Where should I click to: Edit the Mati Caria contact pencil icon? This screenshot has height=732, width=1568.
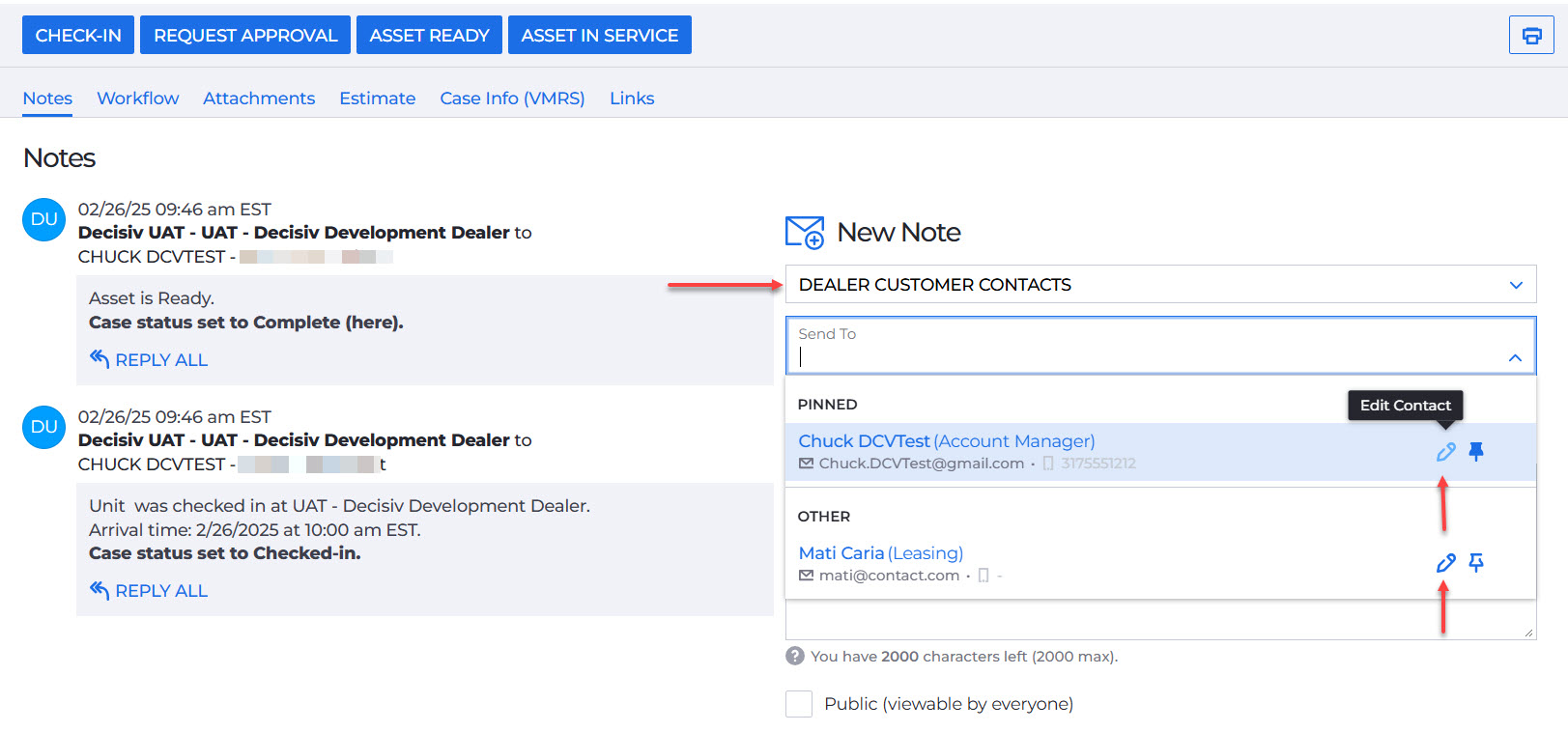point(1445,563)
